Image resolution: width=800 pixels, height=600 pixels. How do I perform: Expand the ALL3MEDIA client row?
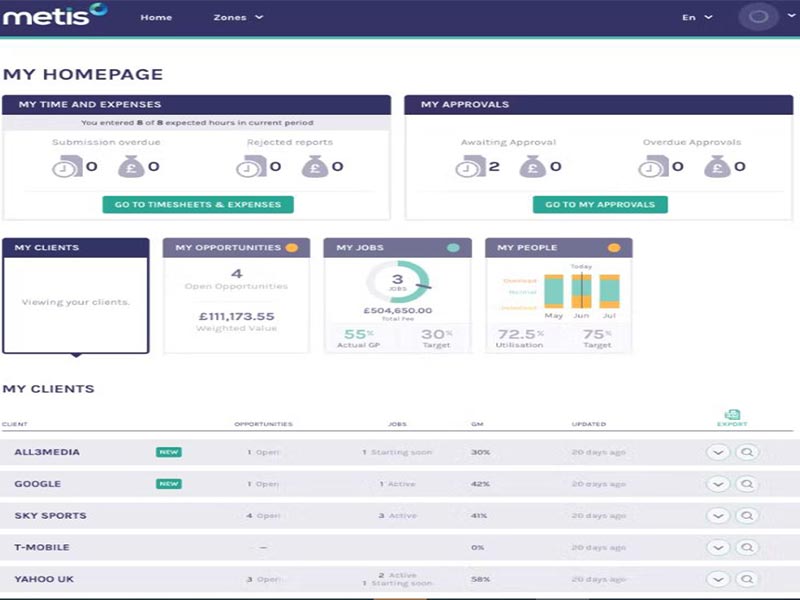(x=718, y=453)
